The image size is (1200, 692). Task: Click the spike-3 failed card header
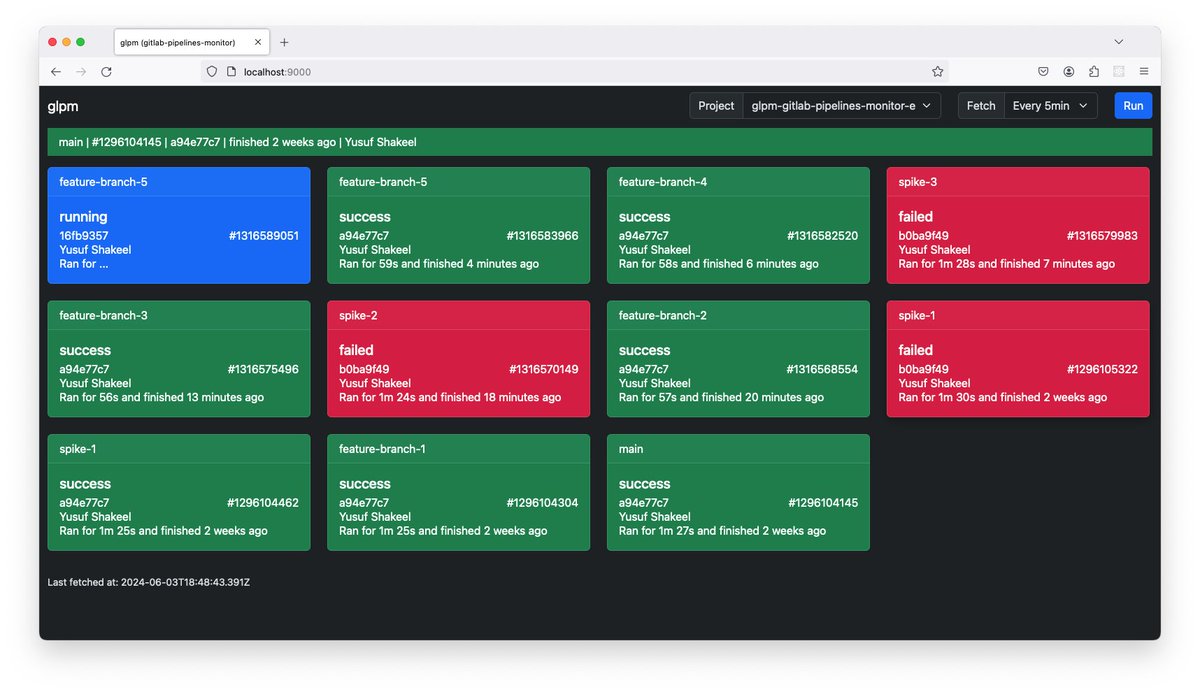click(1018, 182)
